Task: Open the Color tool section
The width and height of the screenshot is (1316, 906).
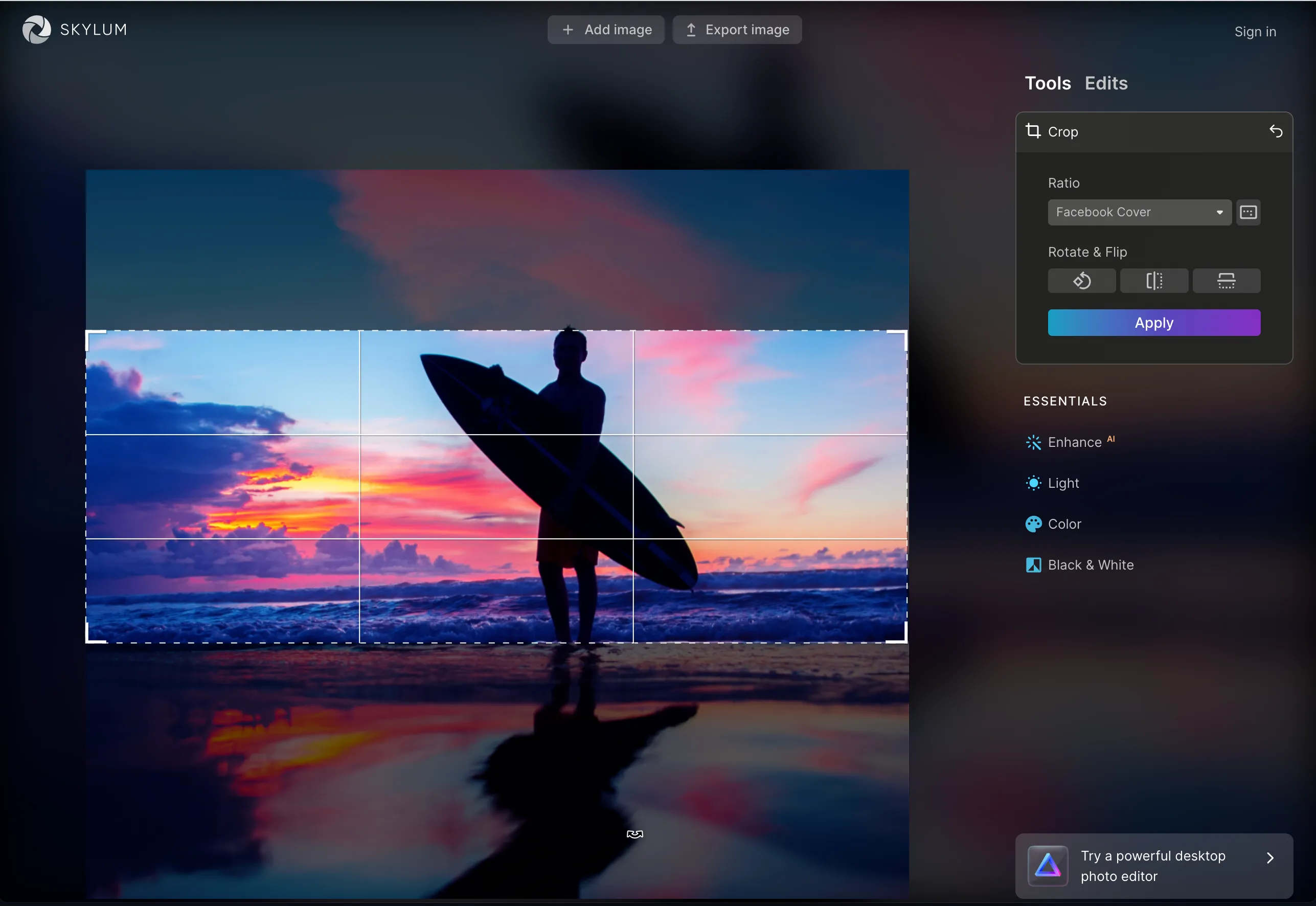Action: tap(1063, 524)
